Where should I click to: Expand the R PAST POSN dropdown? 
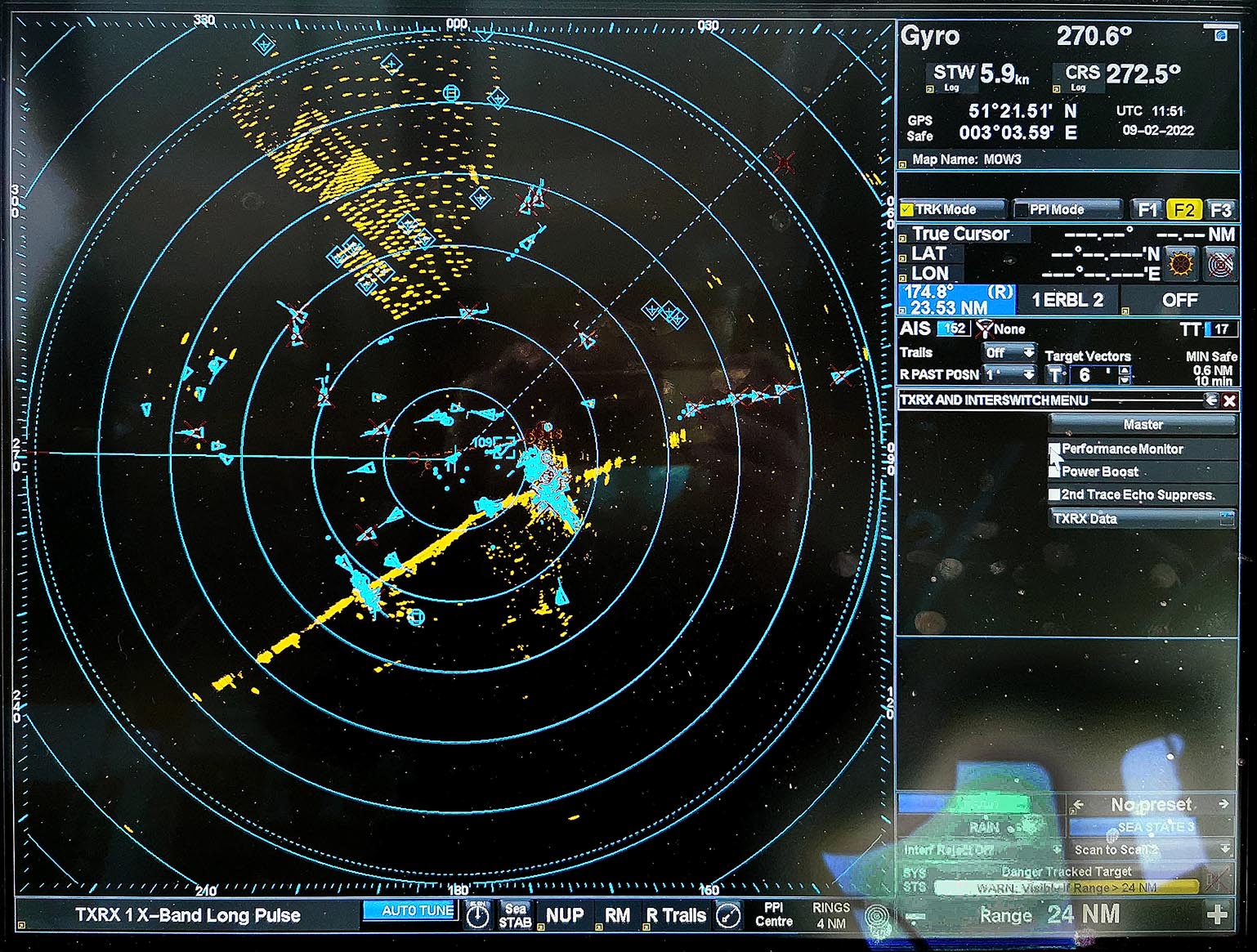coord(1009,374)
